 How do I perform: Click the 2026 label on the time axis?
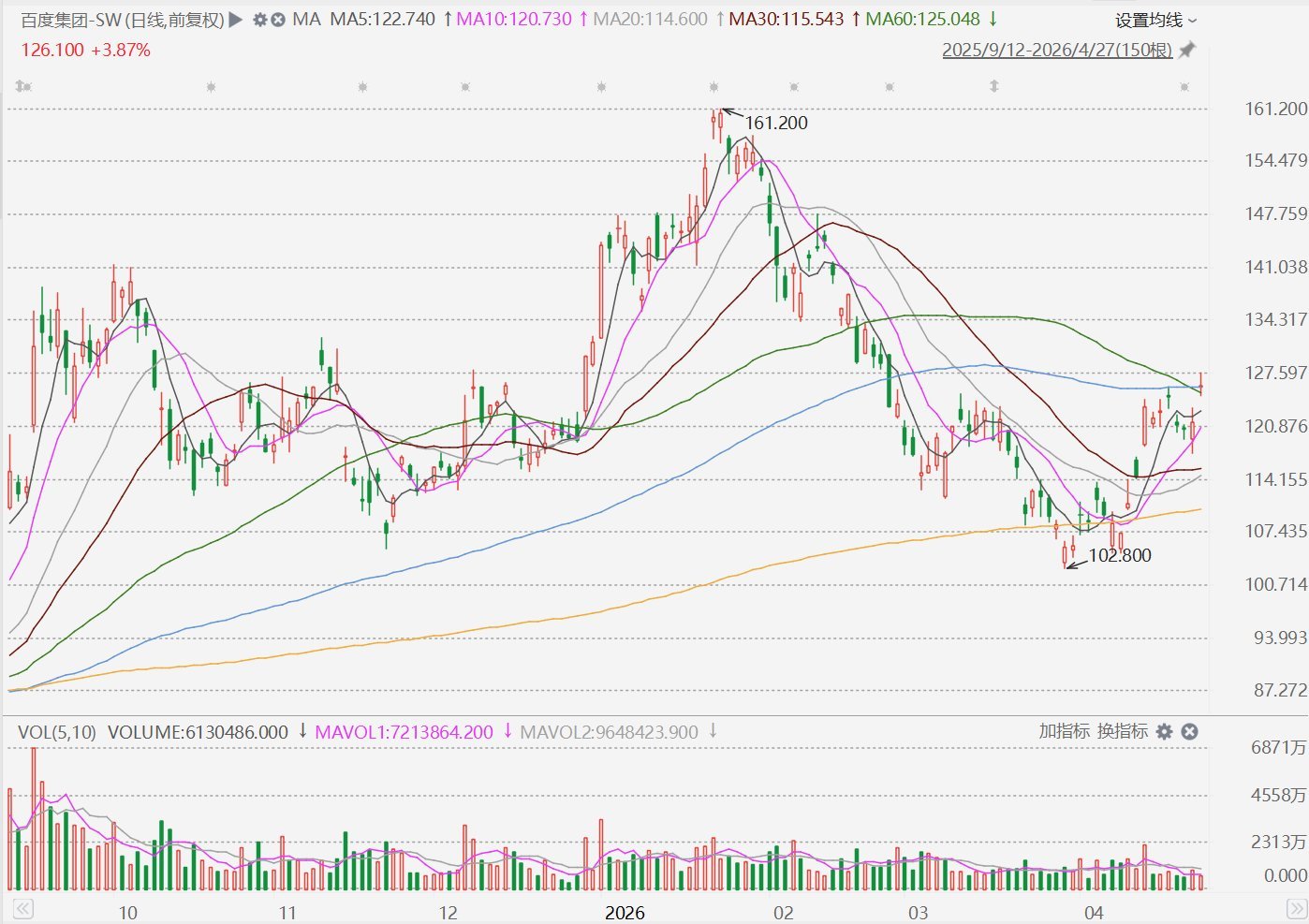tap(625, 913)
